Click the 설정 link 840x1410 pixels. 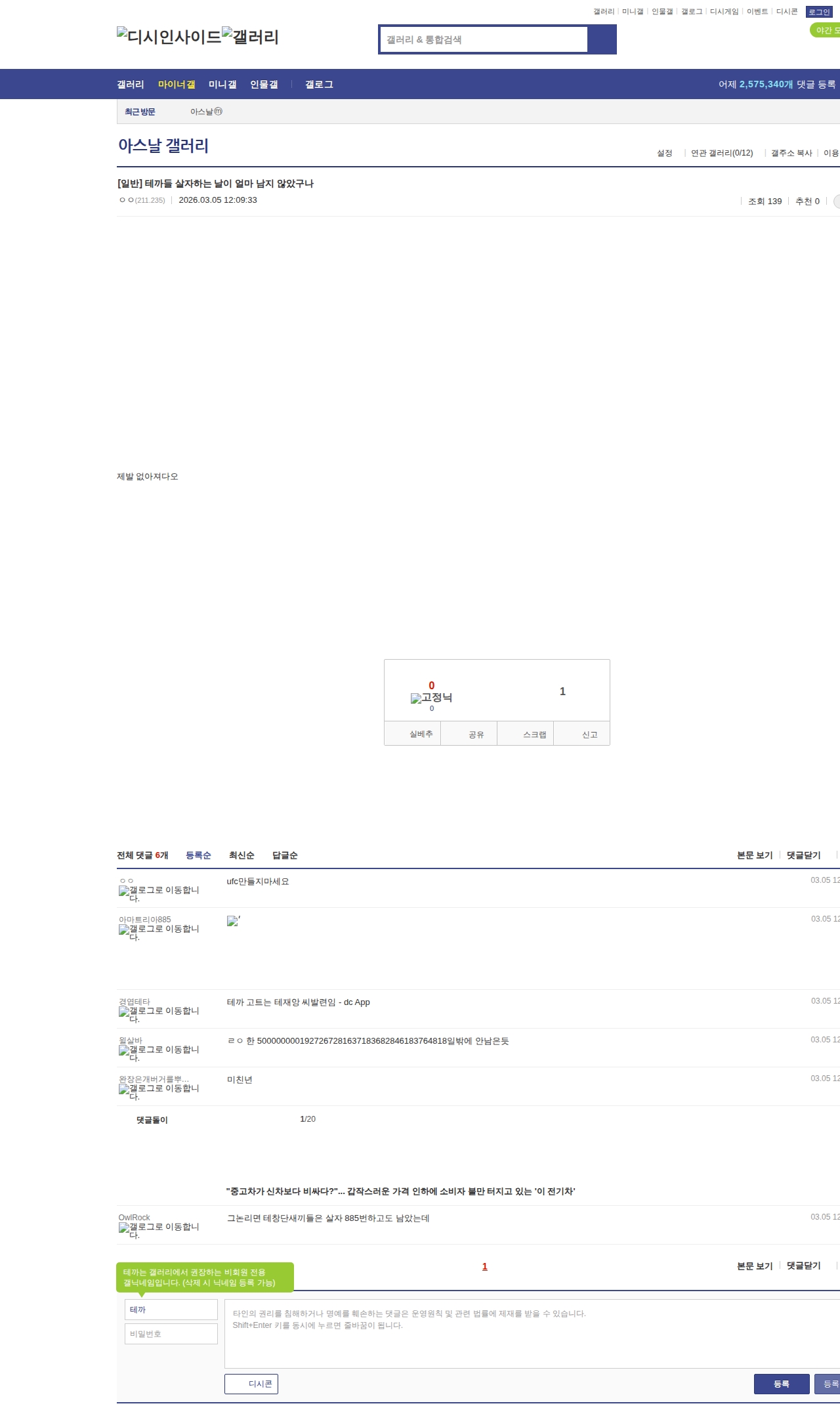[x=665, y=153]
